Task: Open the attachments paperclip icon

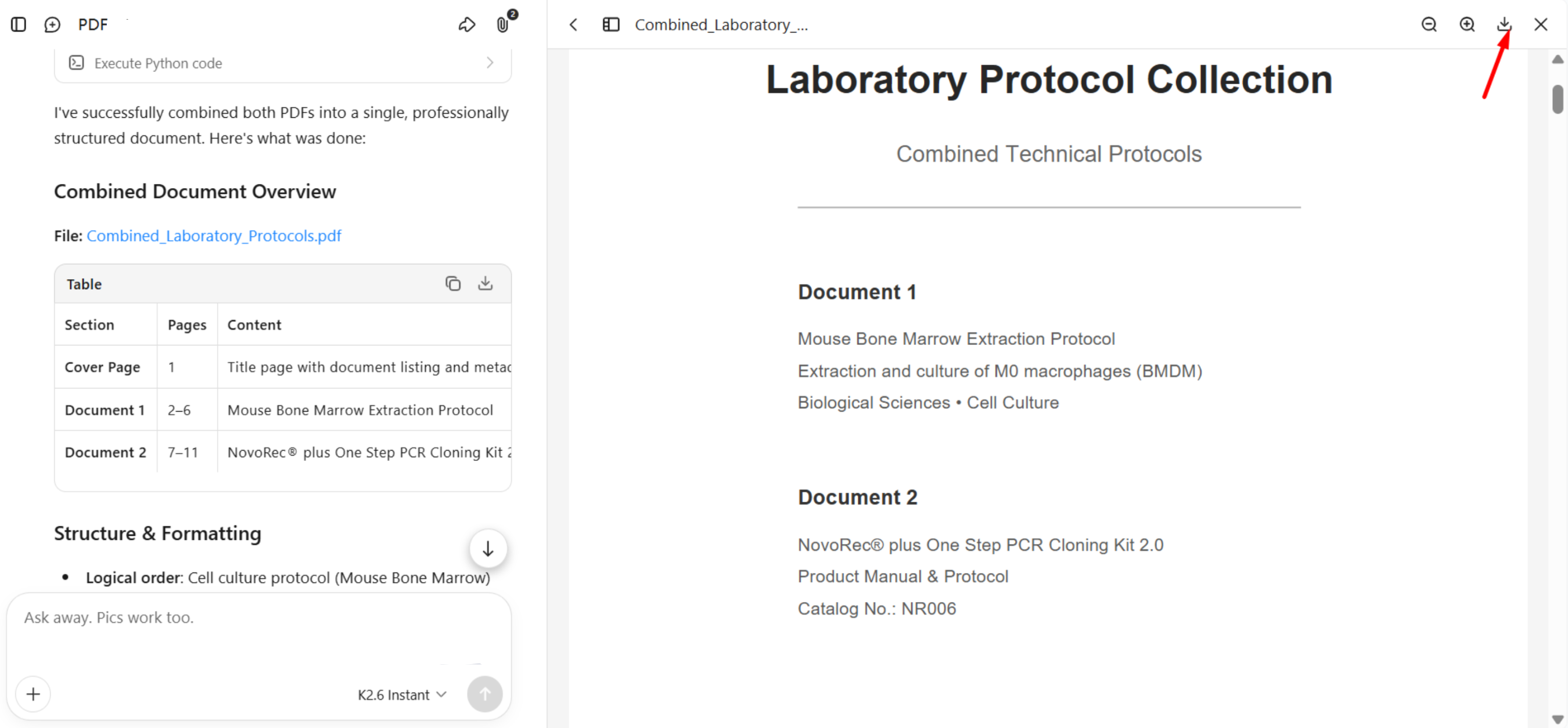Action: [502, 24]
